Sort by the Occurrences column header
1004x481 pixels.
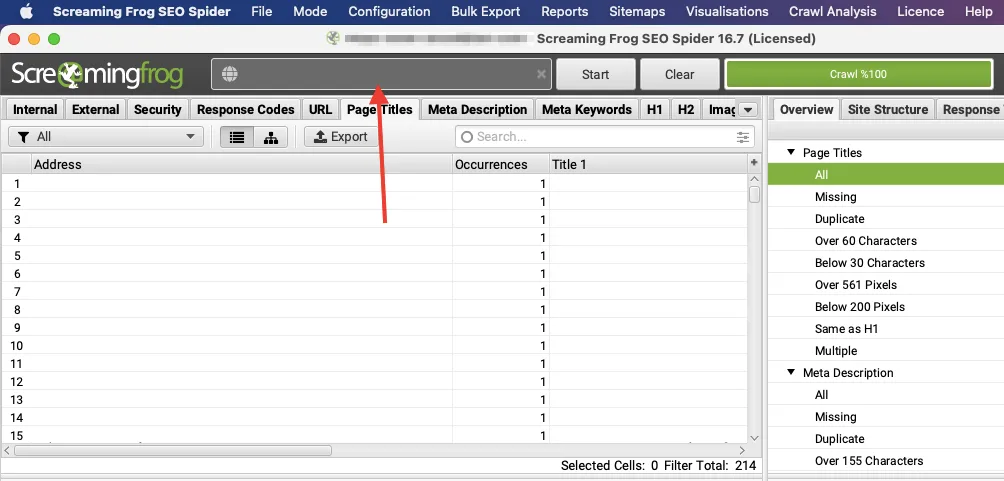click(x=501, y=165)
